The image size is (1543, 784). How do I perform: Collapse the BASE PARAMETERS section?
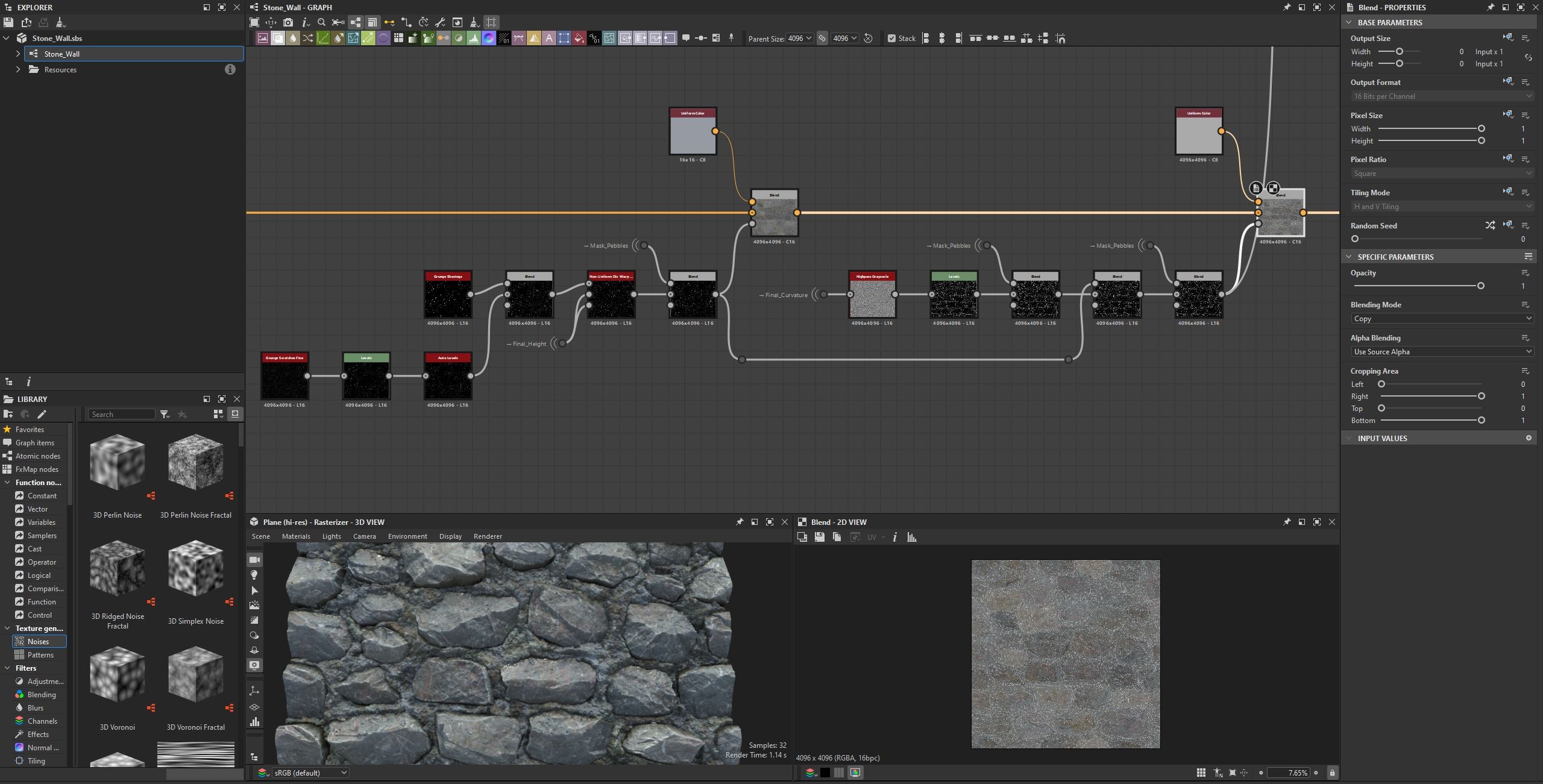pyautogui.click(x=1349, y=22)
